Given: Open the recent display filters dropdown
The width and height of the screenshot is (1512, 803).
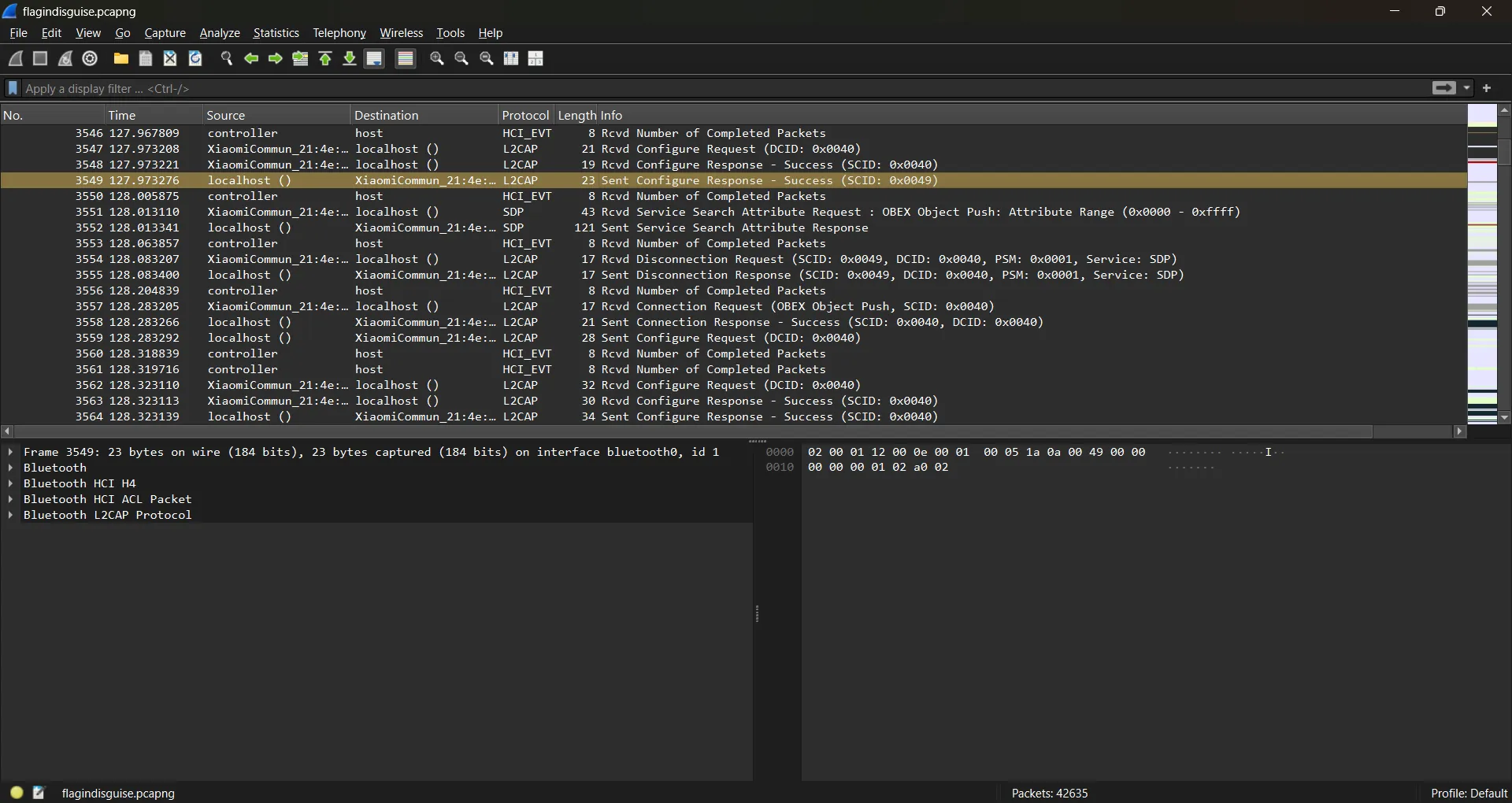Looking at the screenshot, I should pos(1467,88).
